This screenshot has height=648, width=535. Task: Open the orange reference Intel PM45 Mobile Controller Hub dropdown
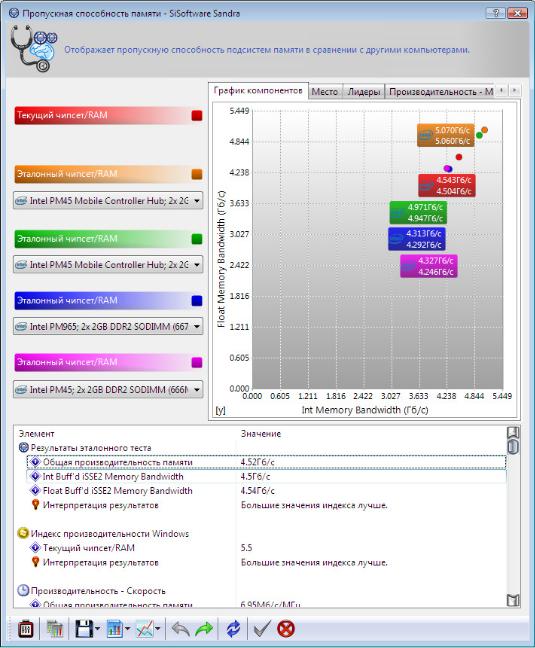click(x=108, y=200)
